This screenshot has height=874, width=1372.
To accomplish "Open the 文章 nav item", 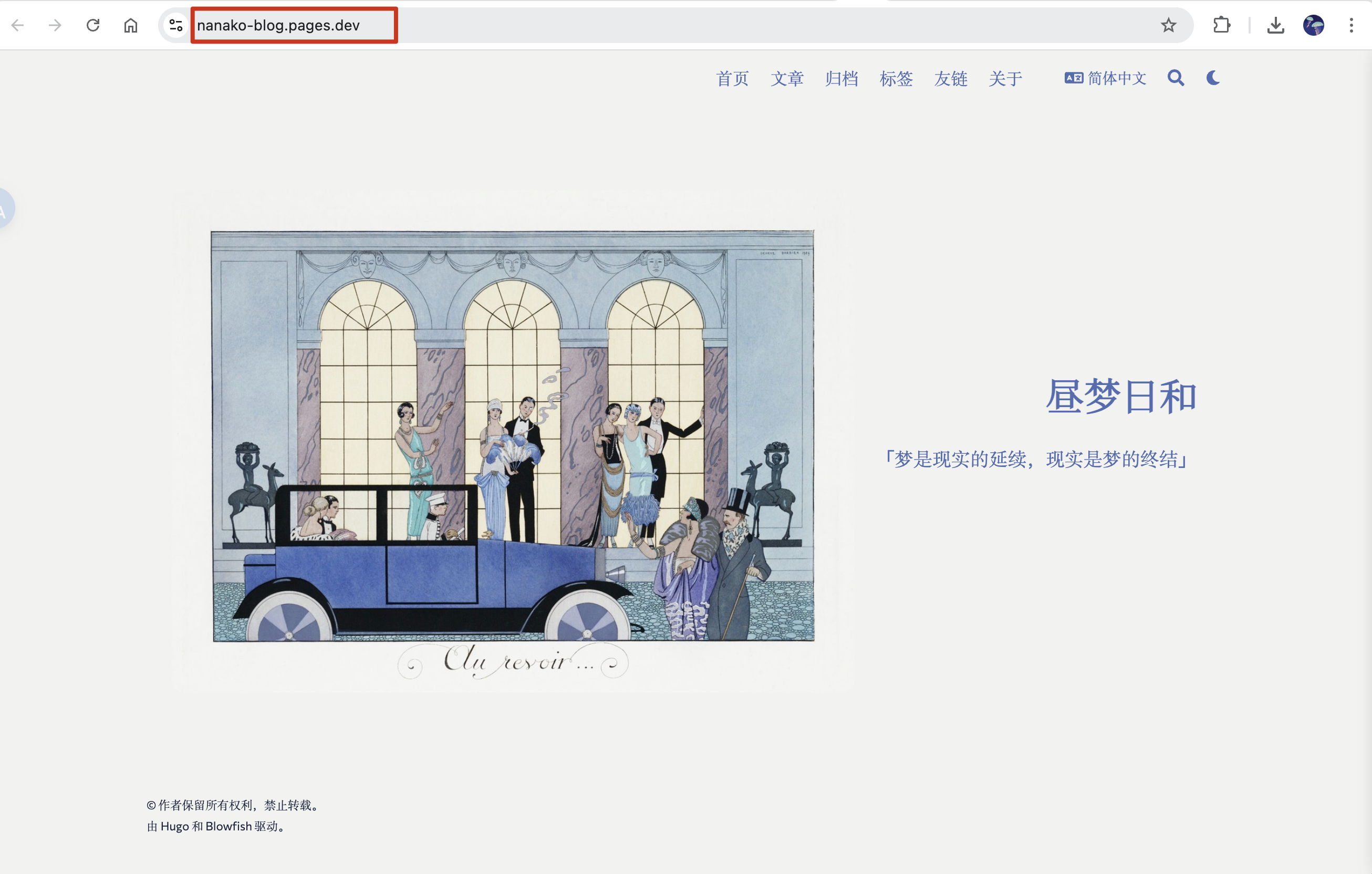I will point(787,79).
